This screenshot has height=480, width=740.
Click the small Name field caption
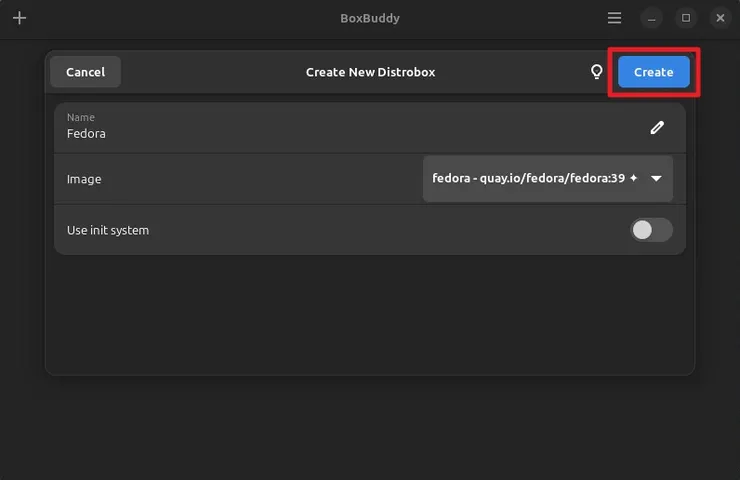pyautogui.click(x=81, y=117)
